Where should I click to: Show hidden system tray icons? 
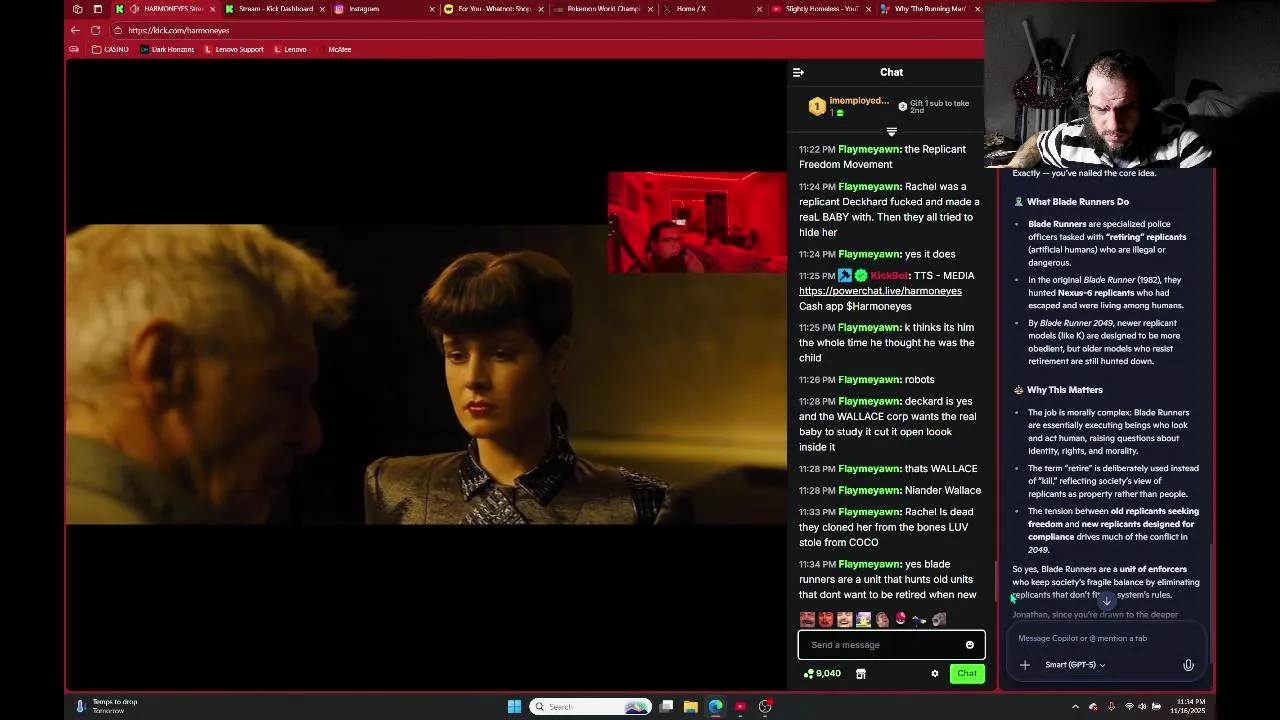tap(1075, 707)
